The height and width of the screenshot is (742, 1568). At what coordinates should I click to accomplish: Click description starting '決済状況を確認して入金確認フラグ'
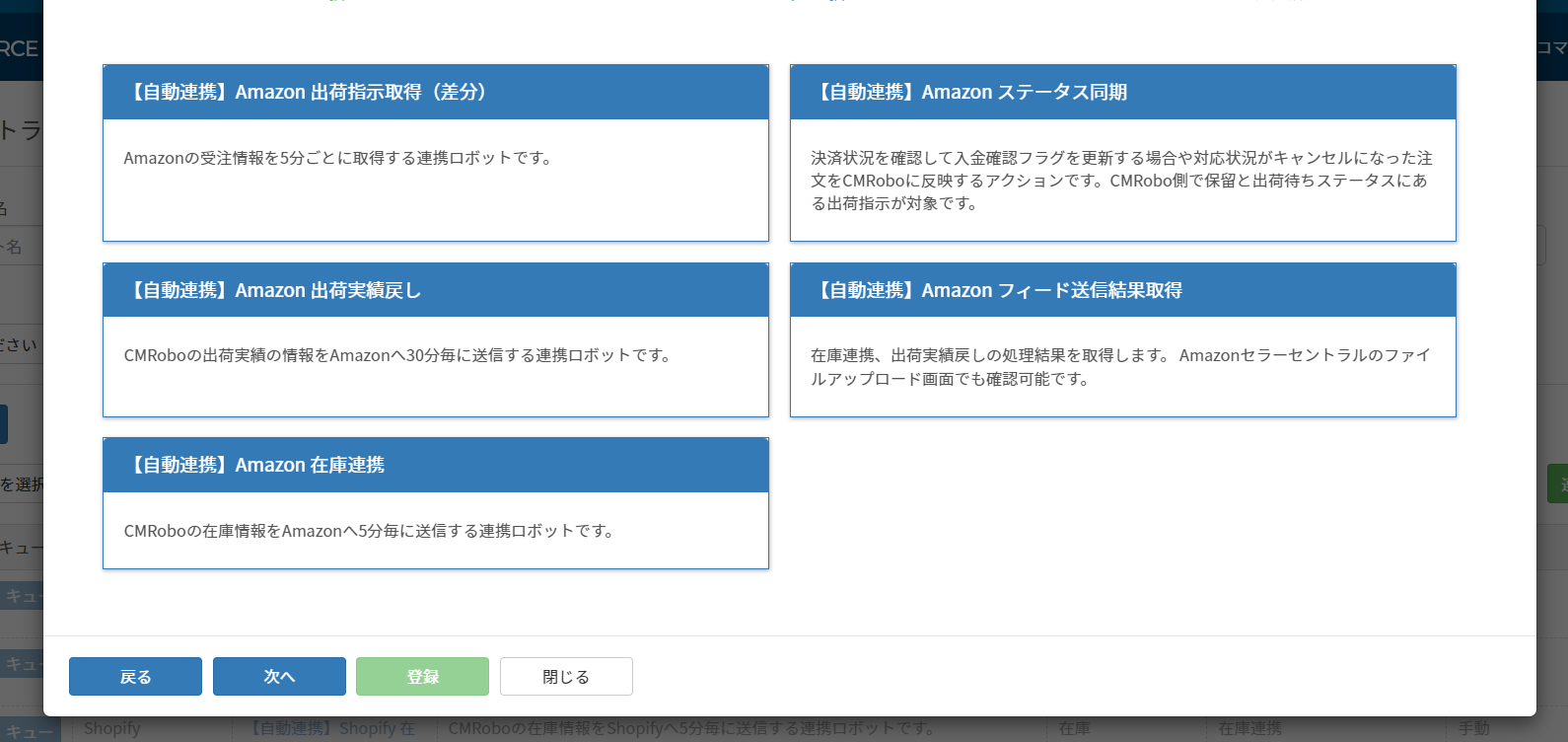tap(1121, 181)
